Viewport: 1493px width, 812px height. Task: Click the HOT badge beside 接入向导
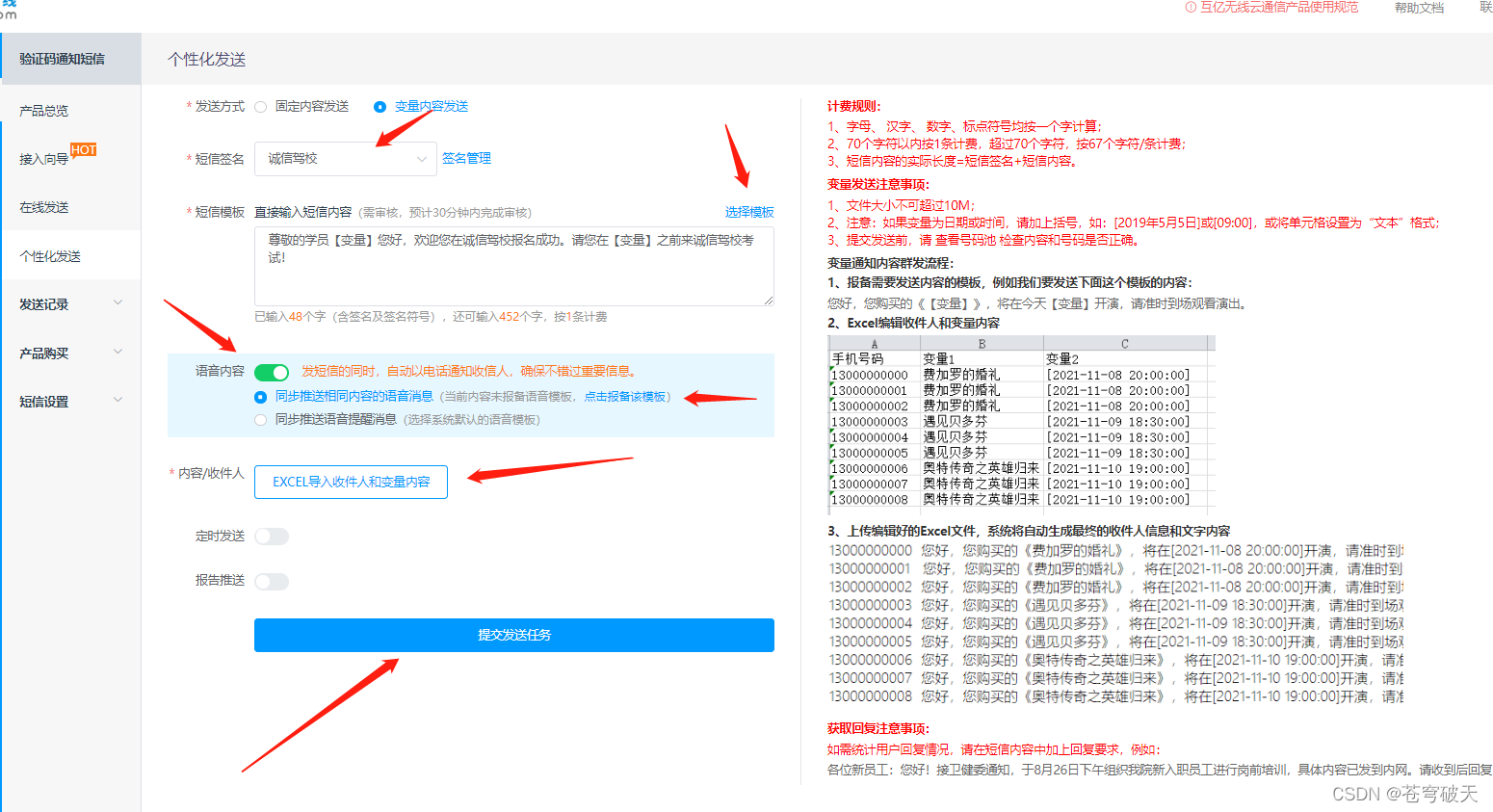click(84, 149)
